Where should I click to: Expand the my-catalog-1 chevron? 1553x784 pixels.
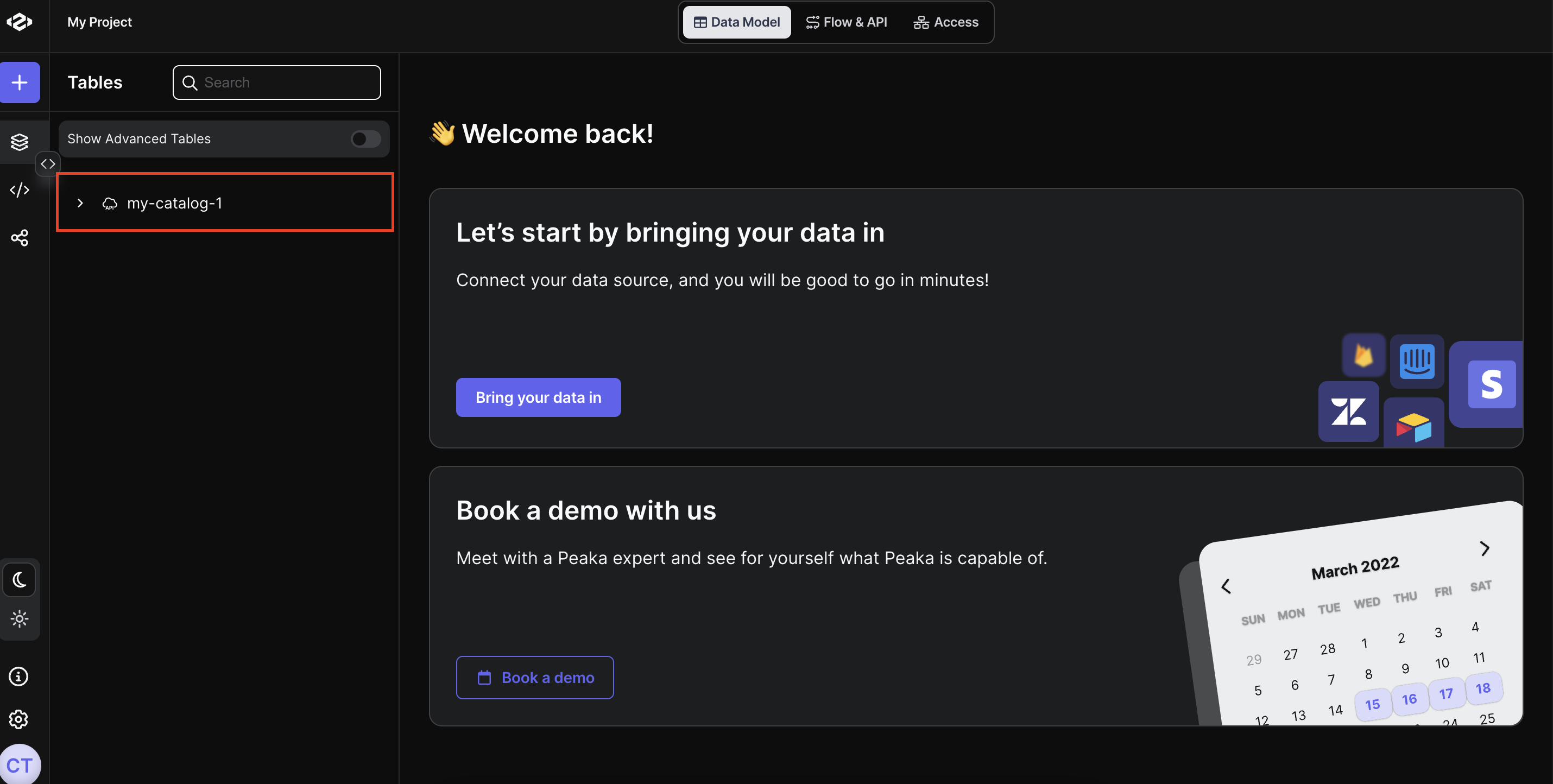[x=80, y=203]
